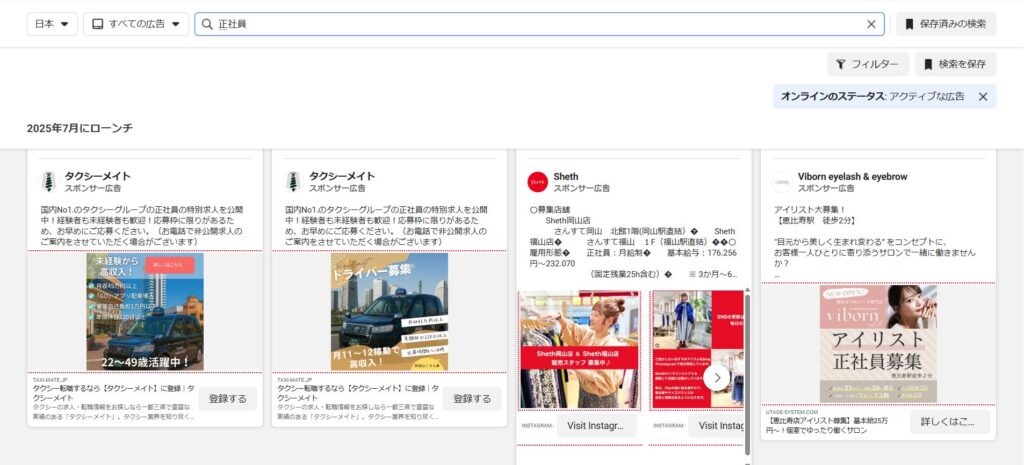Click the magnifier search icon
The image size is (1024, 465).
coord(207,24)
